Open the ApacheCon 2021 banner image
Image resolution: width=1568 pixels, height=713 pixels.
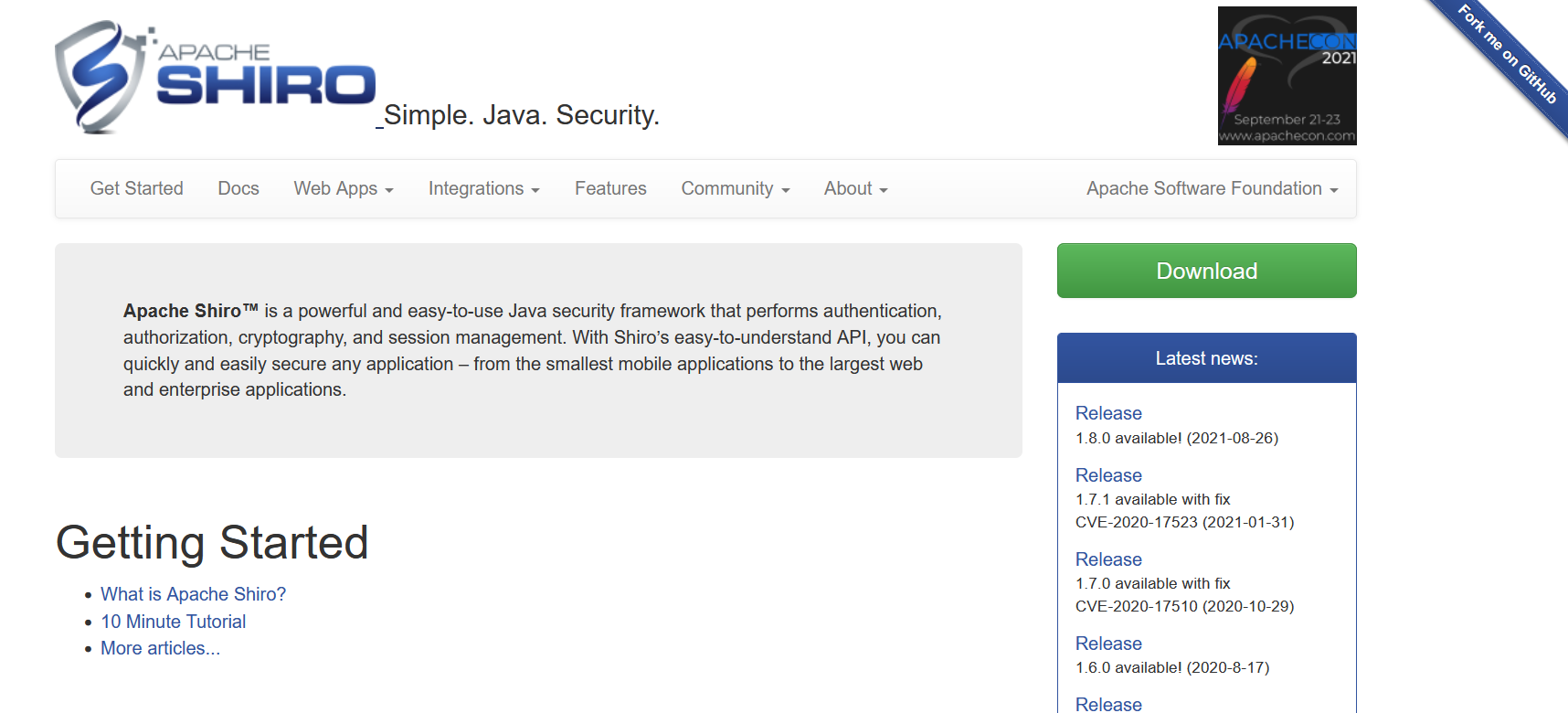click(1287, 76)
